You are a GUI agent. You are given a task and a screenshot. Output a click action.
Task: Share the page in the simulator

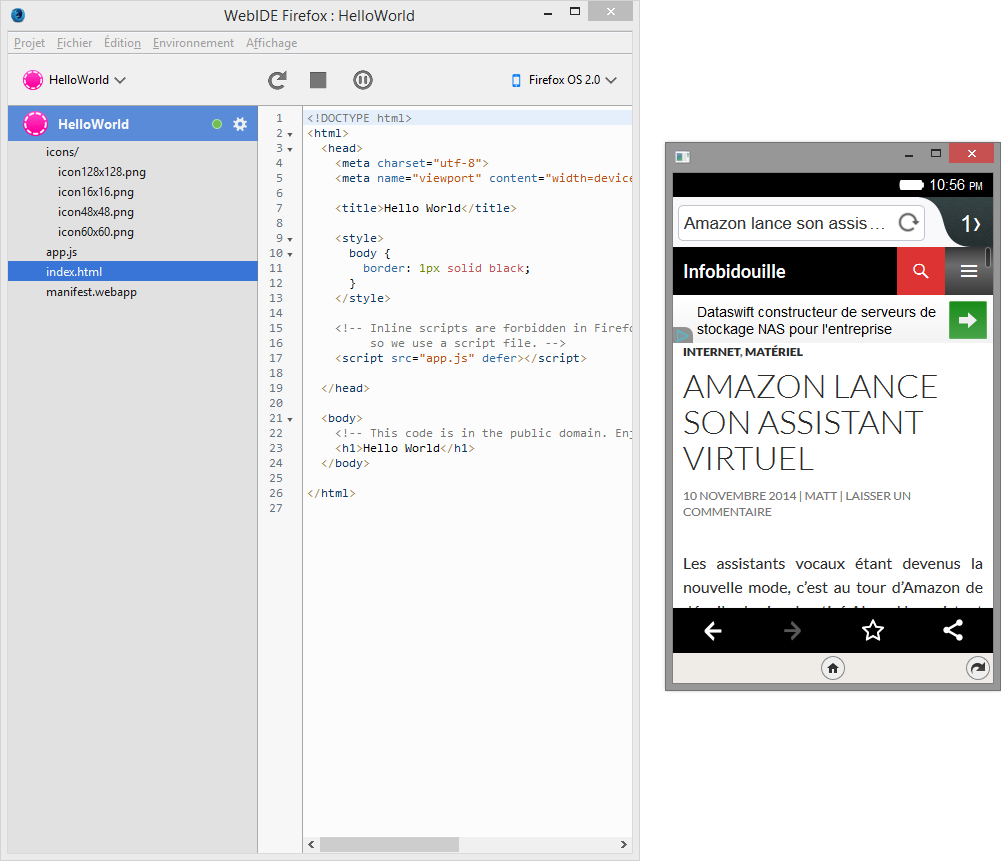coord(952,631)
